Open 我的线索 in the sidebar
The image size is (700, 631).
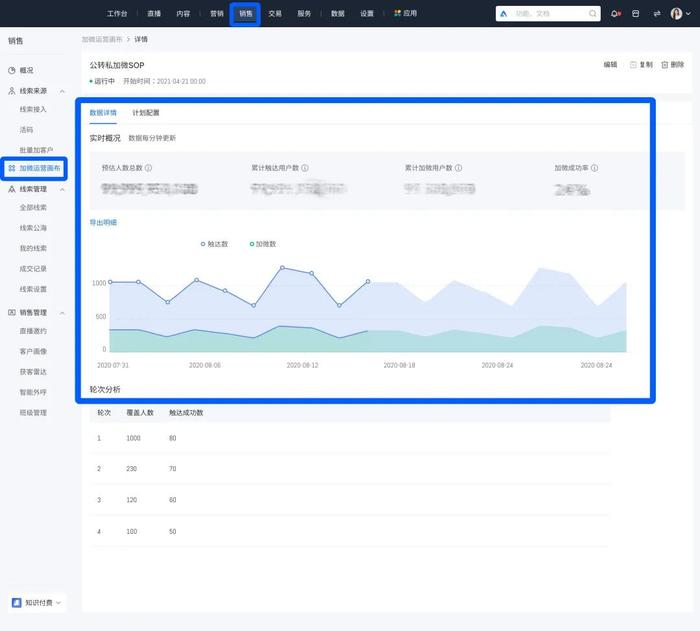[x=33, y=248]
